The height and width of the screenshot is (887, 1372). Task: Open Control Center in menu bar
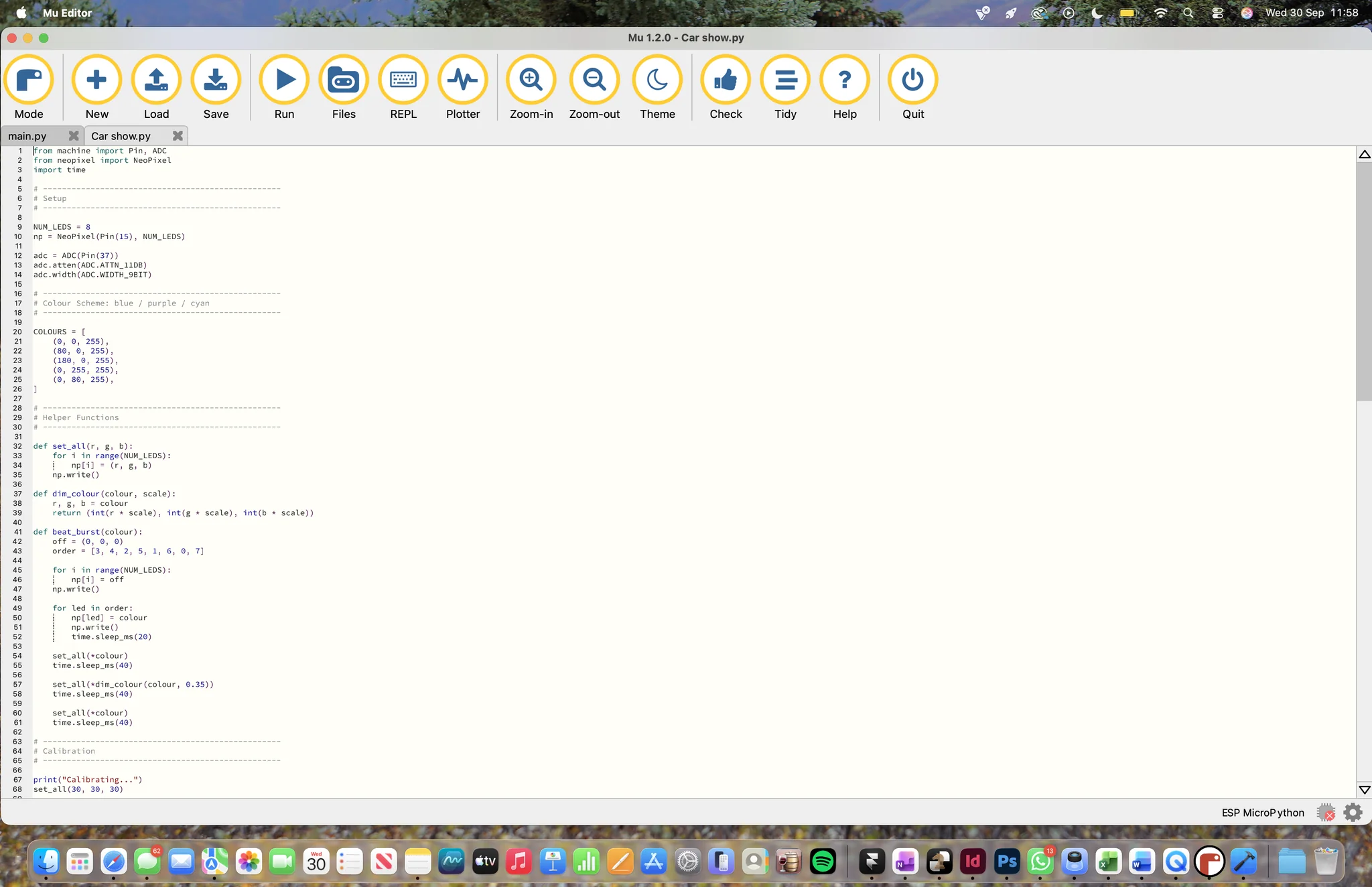tap(1217, 13)
